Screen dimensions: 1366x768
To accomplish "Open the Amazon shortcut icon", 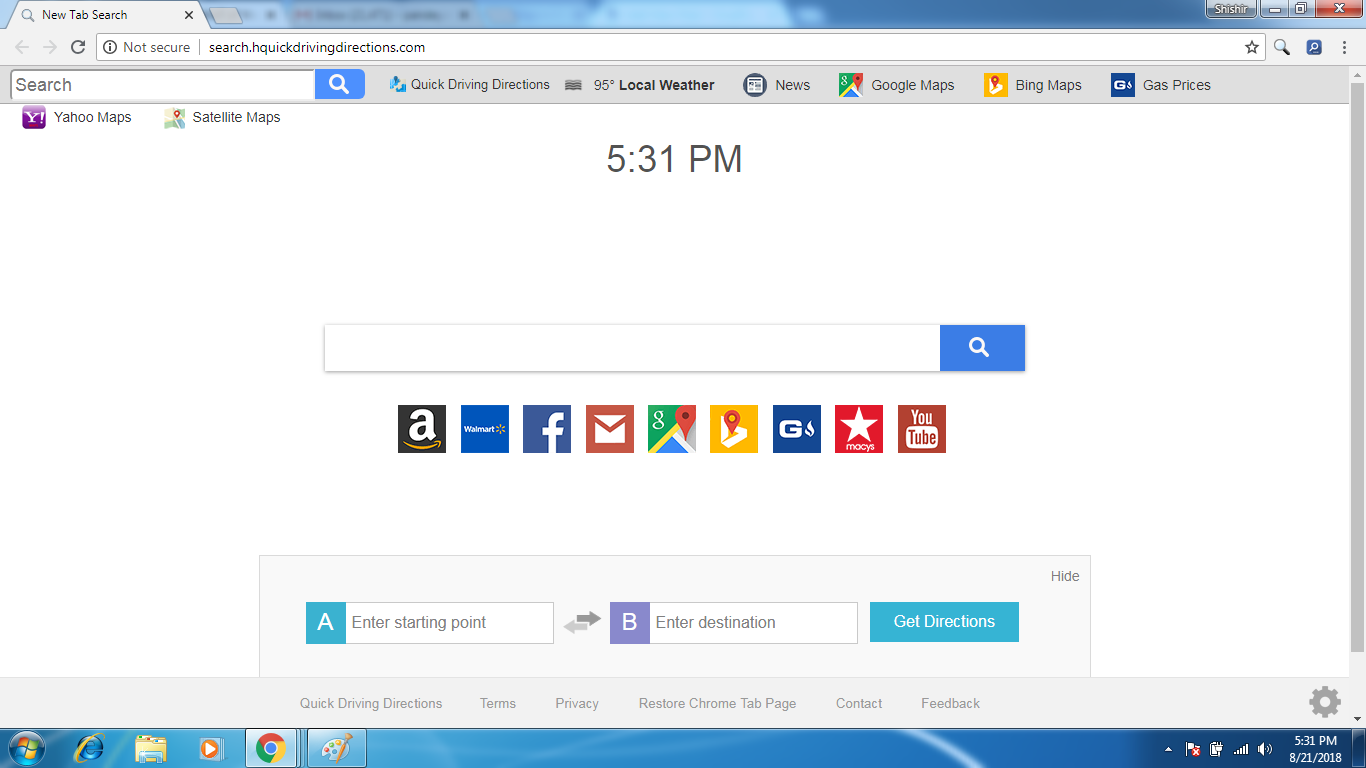I will tap(422, 428).
